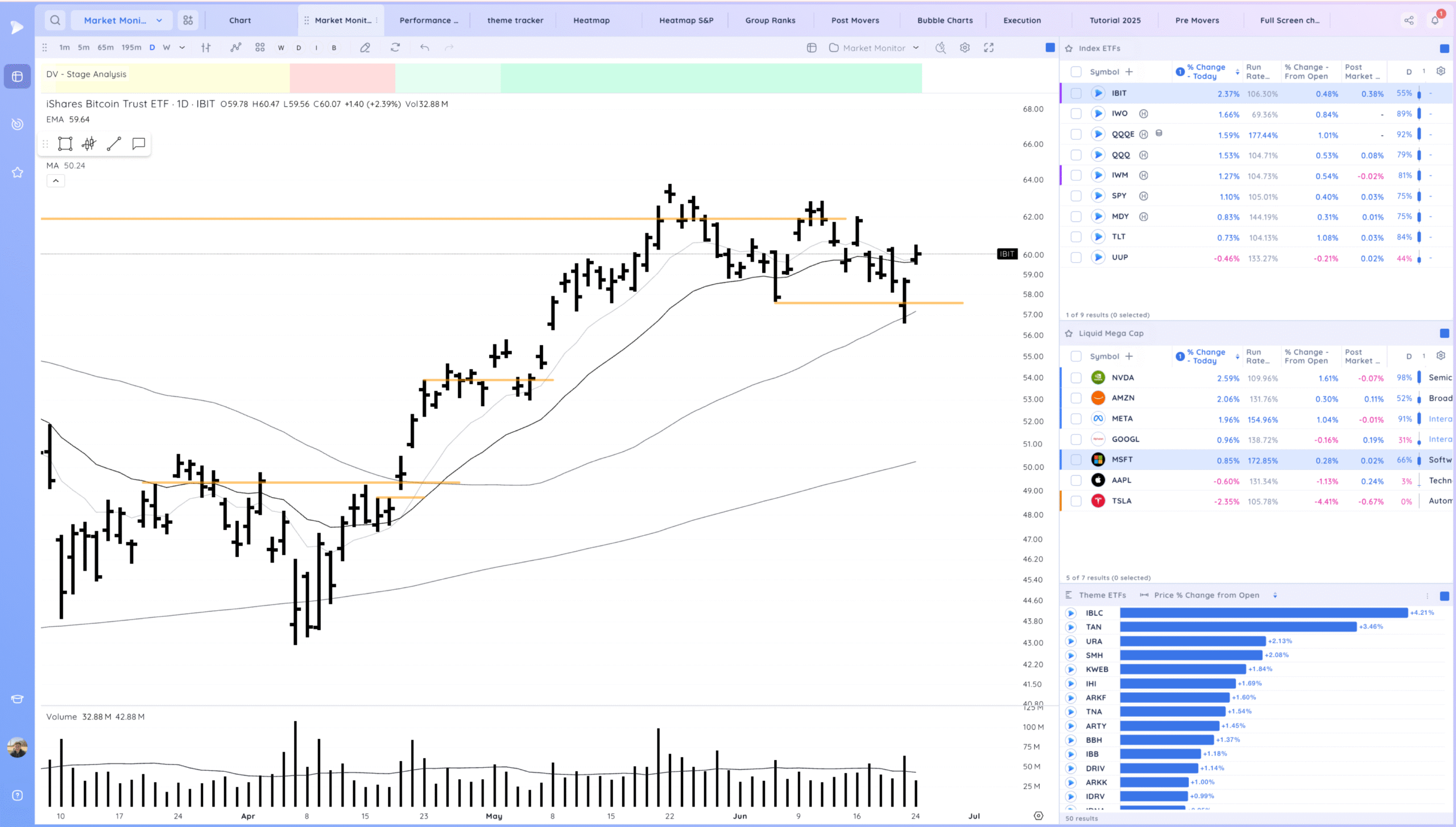
Task: Check the MSFT row checkbox
Action: (1076, 460)
